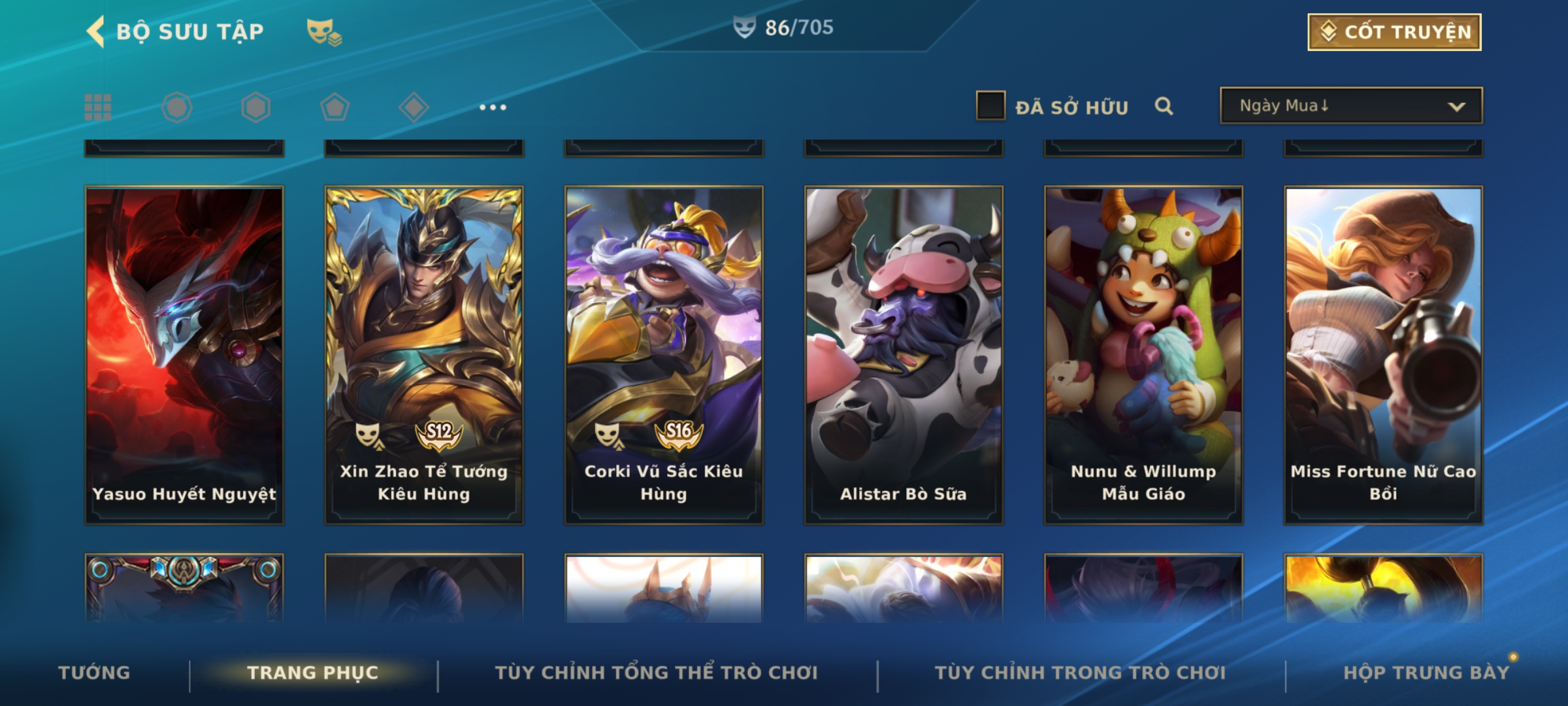Click the Cốt Truyện button
The height and width of the screenshot is (706, 1568).
click(x=1394, y=32)
